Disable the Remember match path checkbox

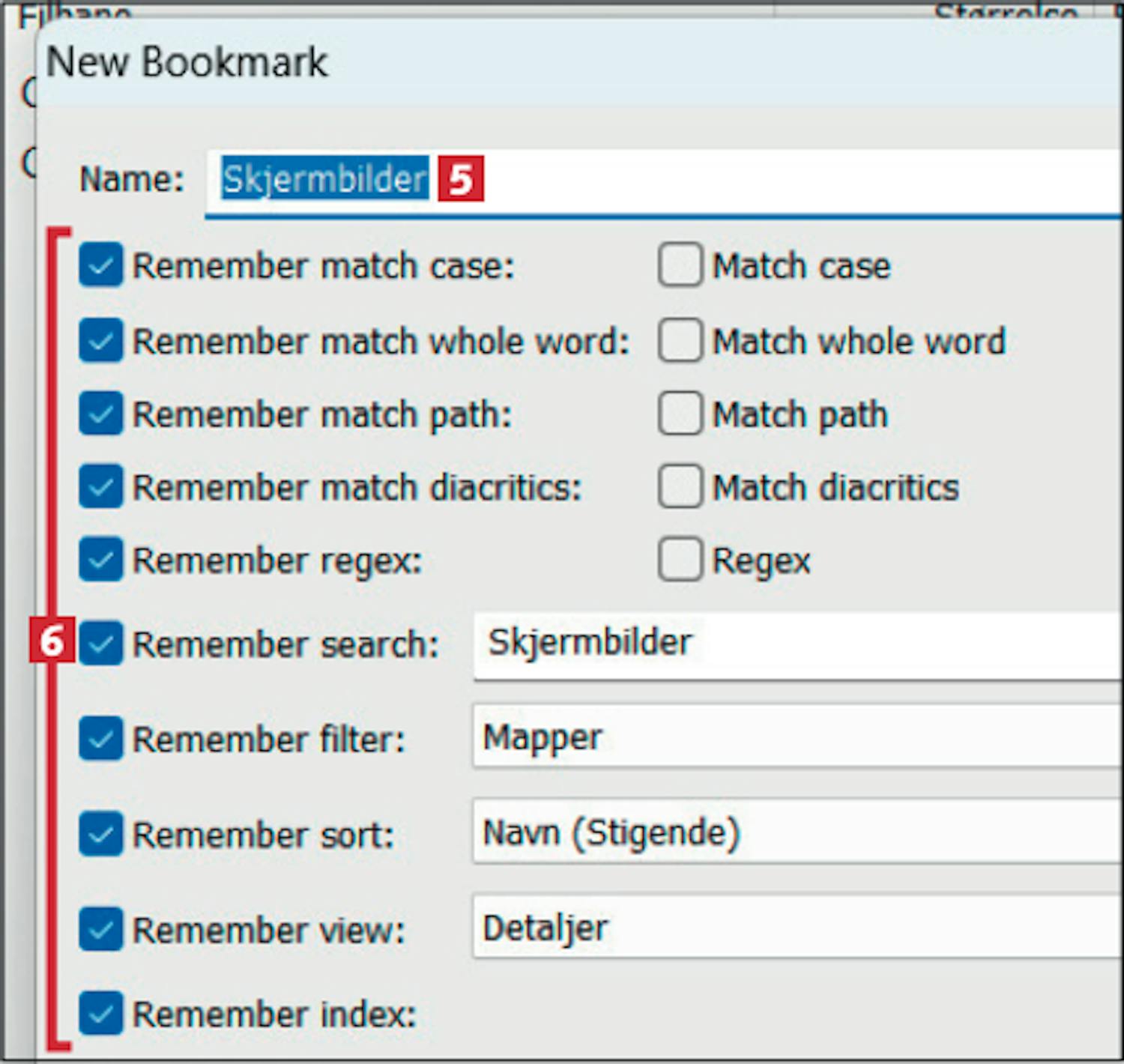100,414
